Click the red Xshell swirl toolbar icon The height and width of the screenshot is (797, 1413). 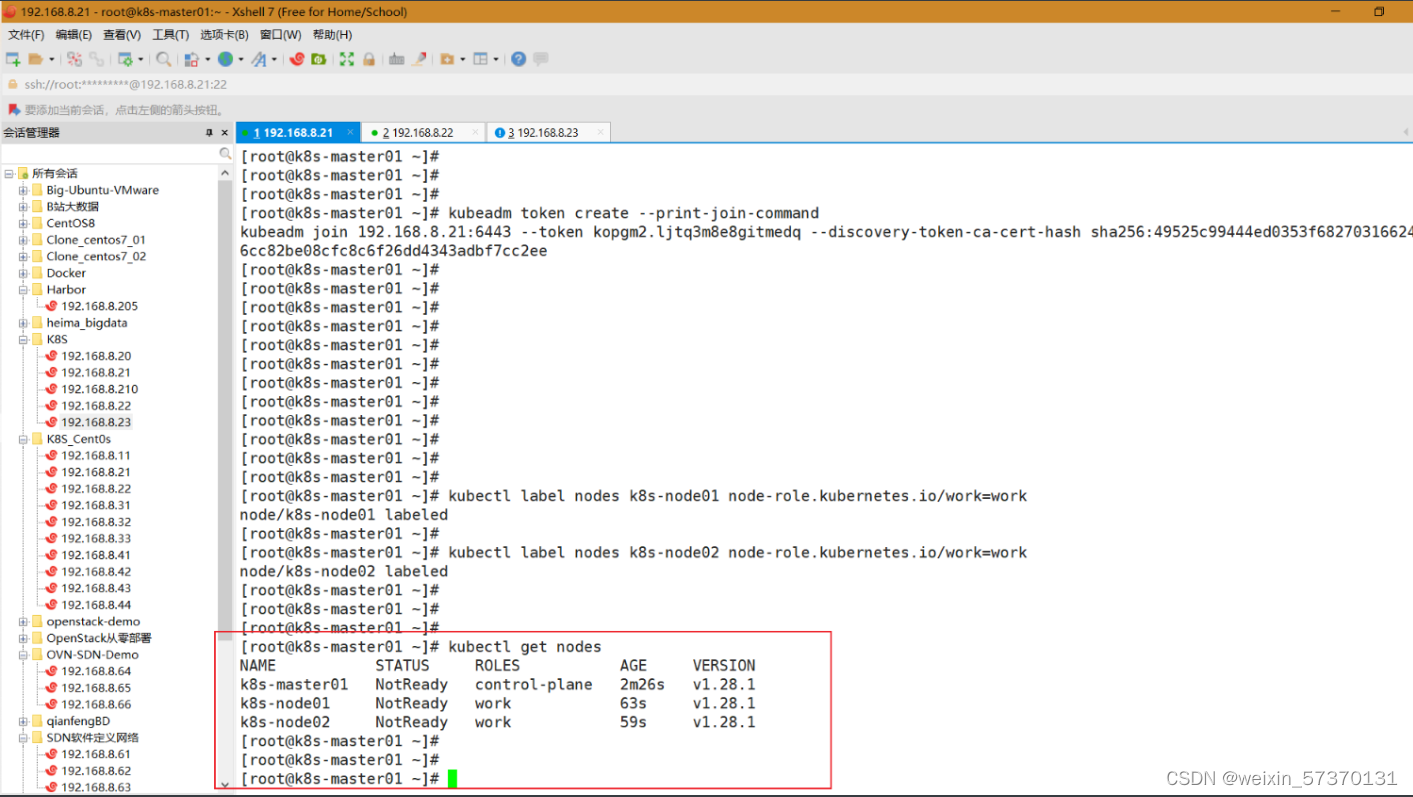[297, 59]
